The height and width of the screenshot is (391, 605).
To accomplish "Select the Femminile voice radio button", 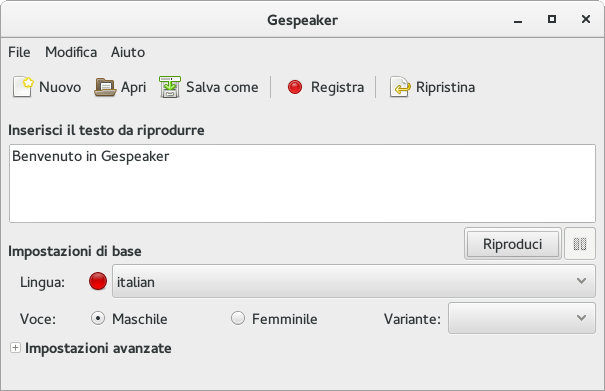I will [238, 318].
